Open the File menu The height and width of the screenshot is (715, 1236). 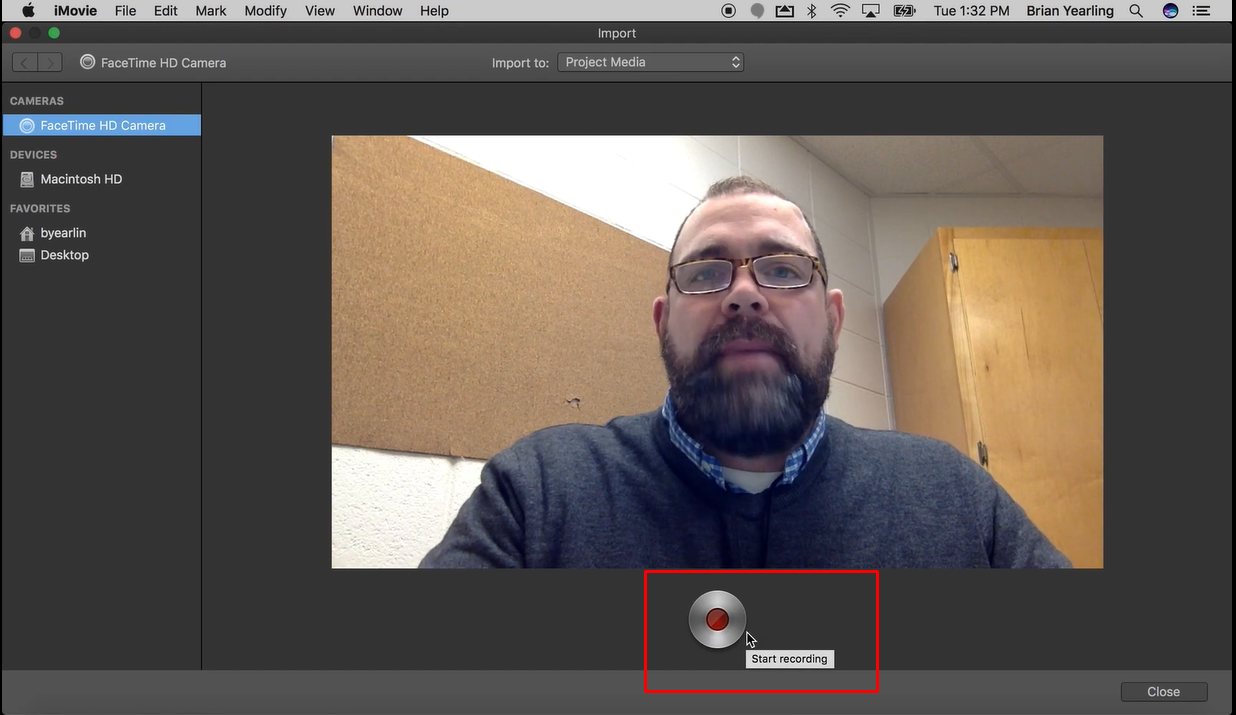point(125,11)
